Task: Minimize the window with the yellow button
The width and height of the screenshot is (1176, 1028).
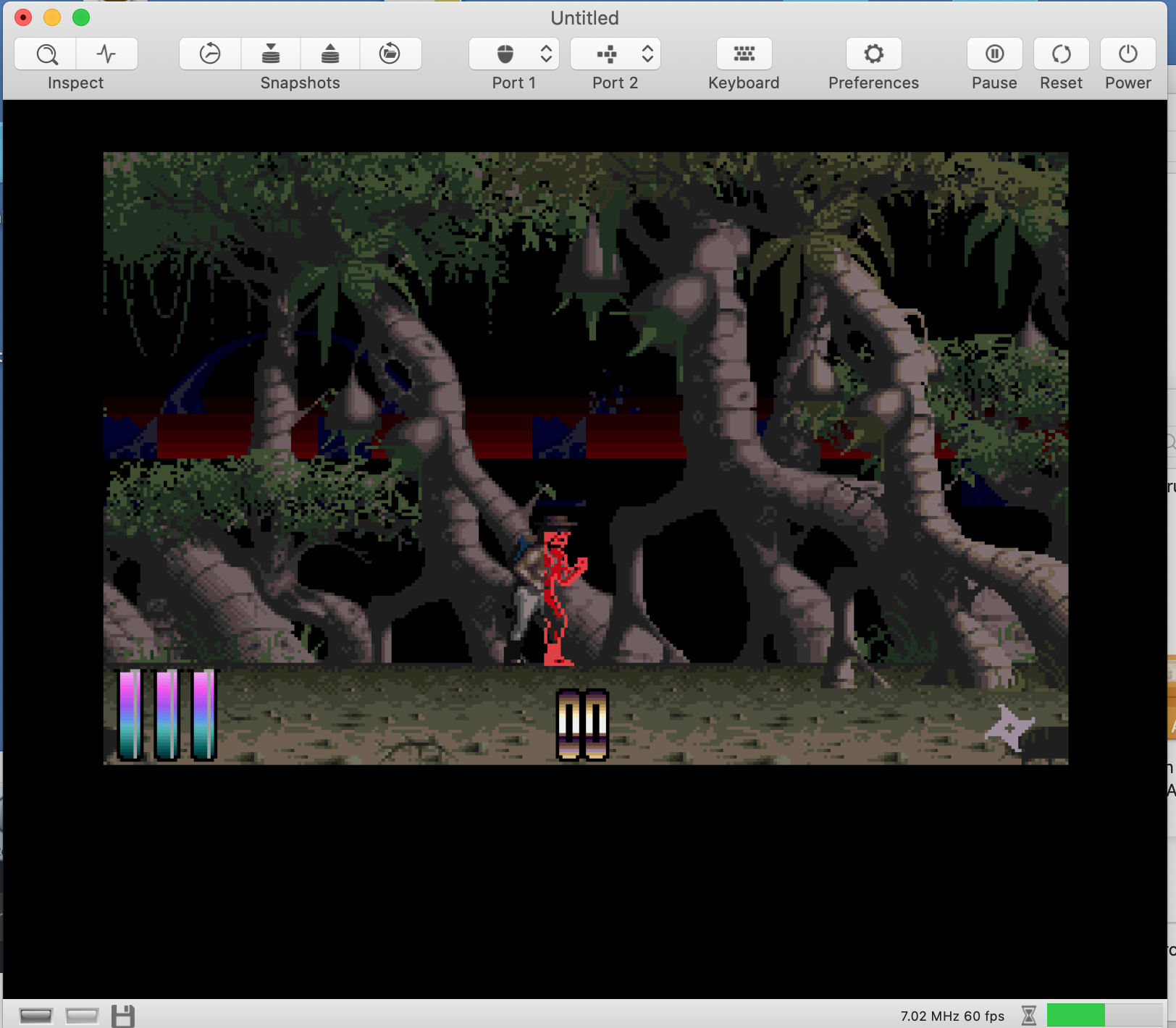Action: point(52,17)
